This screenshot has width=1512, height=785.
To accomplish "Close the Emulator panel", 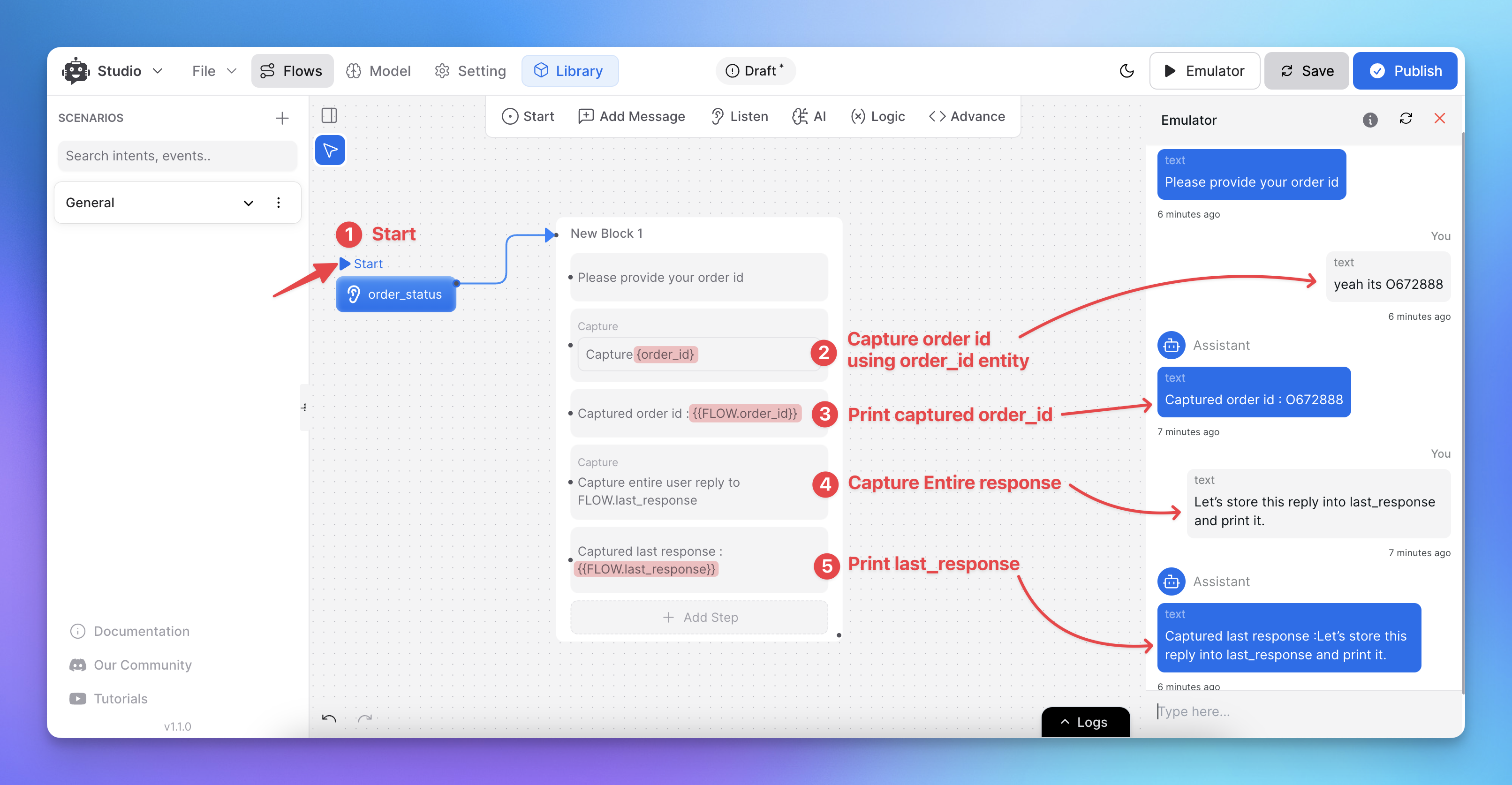I will pos(1439,119).
